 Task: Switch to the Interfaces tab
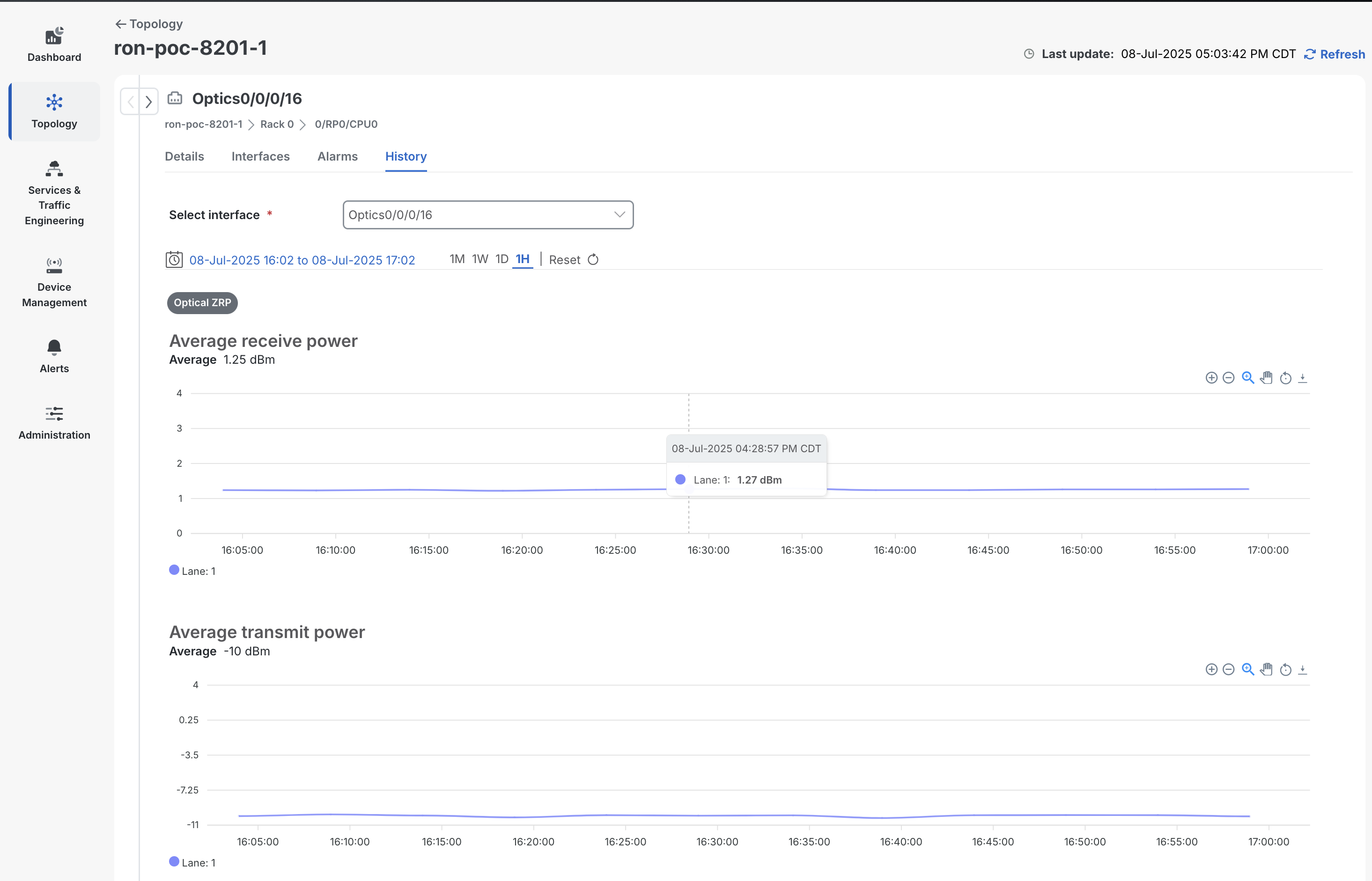260,156
